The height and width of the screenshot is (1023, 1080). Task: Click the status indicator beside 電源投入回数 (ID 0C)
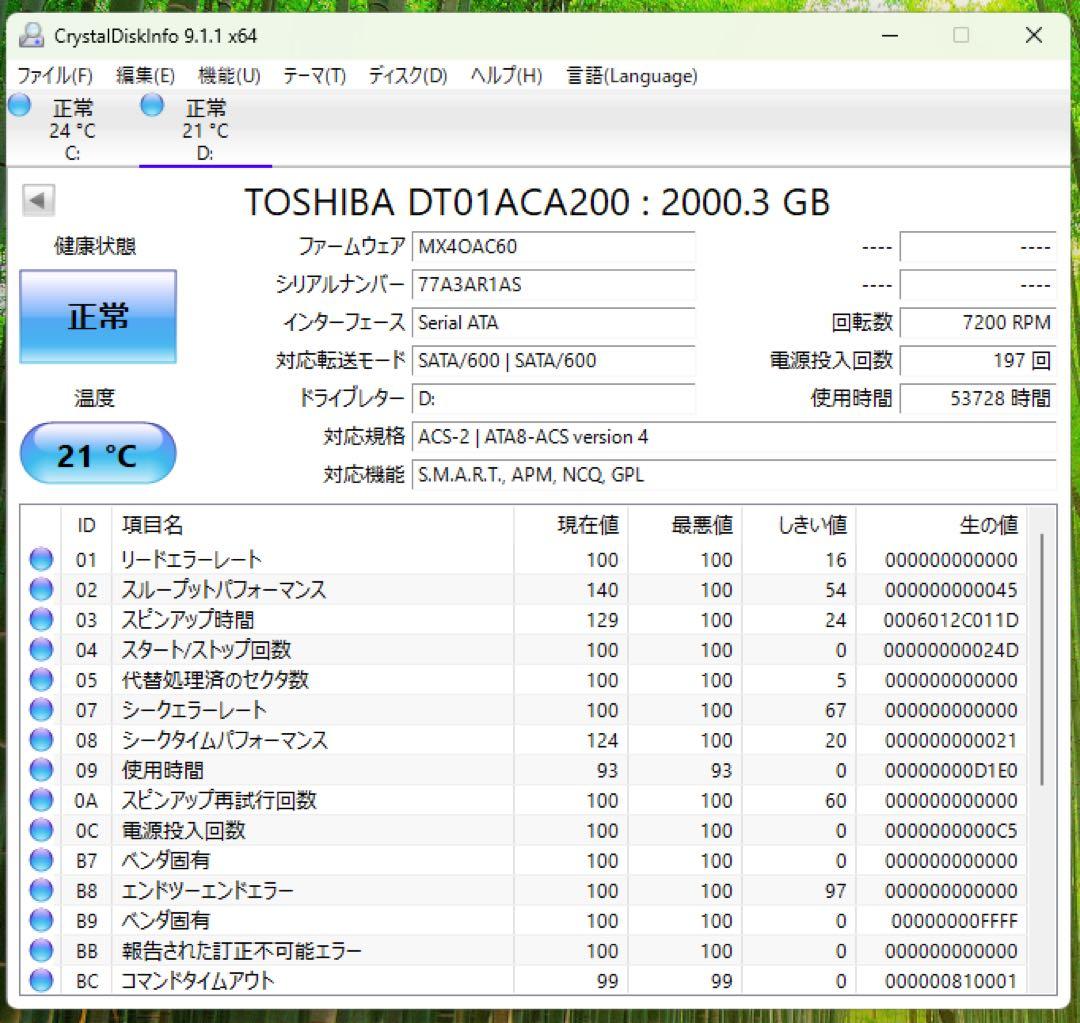pos(41,830)
